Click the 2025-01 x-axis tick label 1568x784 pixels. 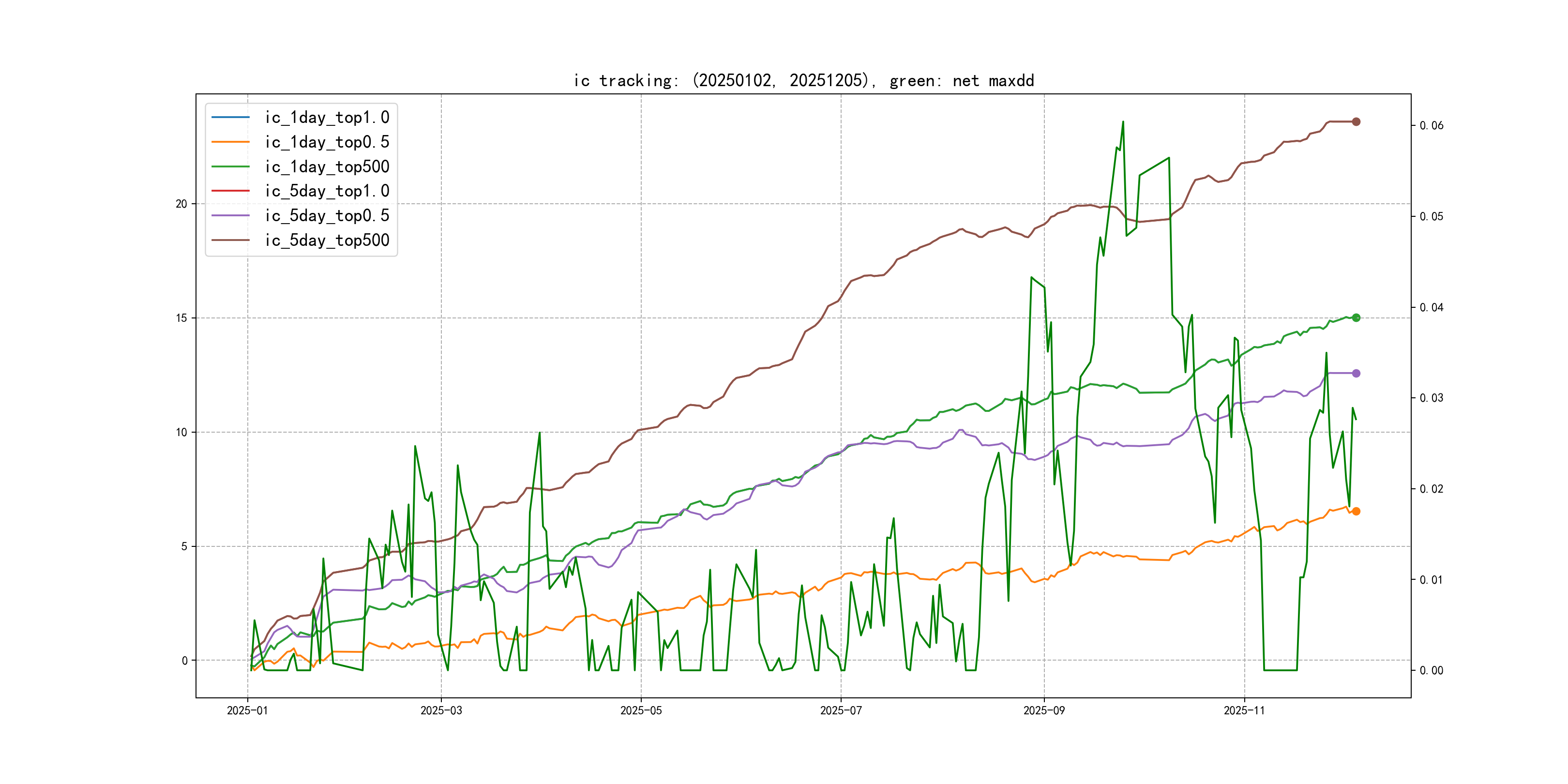[247, 710]
